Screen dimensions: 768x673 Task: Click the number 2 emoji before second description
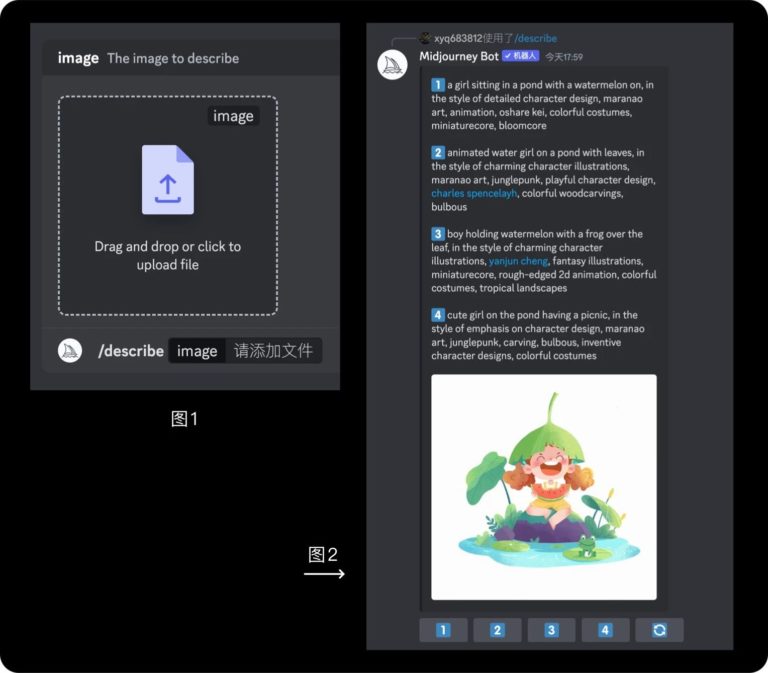[438, 152]
